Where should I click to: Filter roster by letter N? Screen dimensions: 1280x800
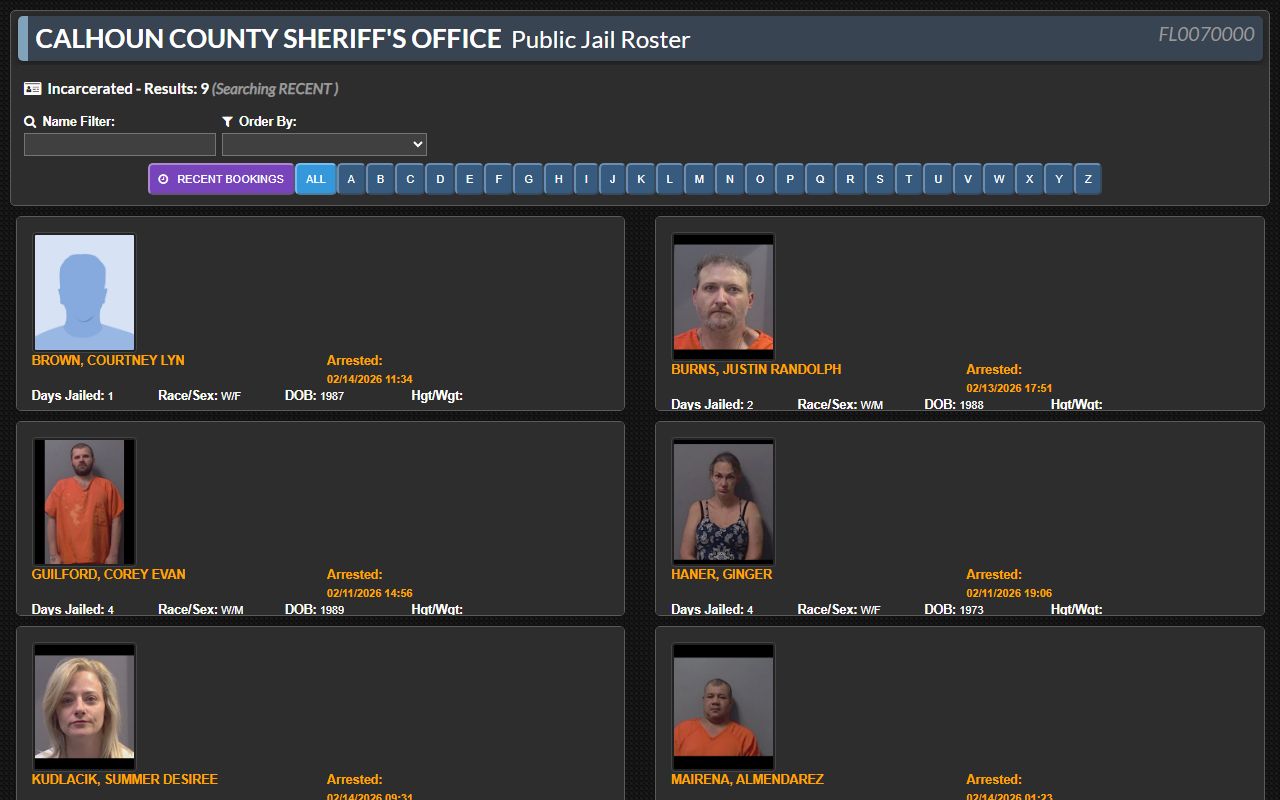coord(730,179)
